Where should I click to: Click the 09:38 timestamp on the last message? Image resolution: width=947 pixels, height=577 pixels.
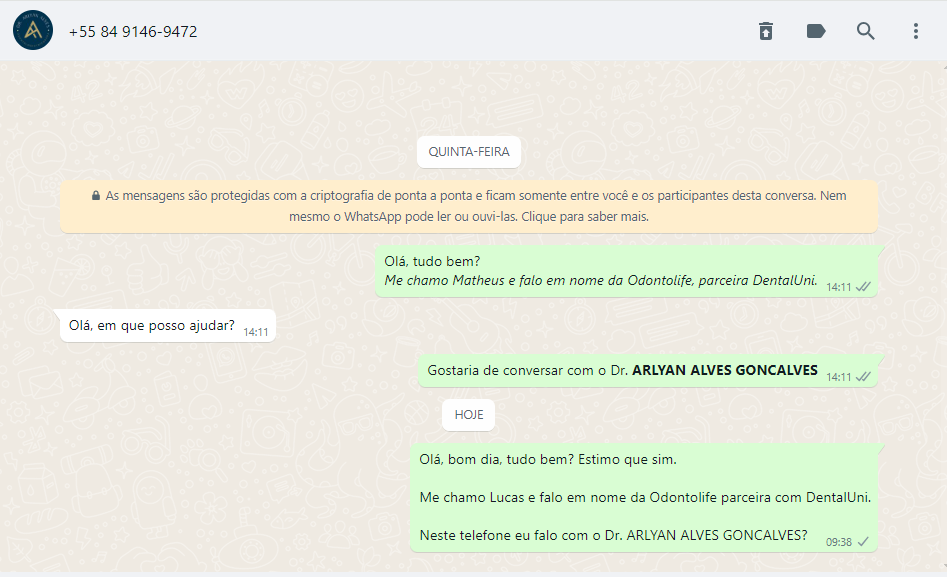point(839,542)
